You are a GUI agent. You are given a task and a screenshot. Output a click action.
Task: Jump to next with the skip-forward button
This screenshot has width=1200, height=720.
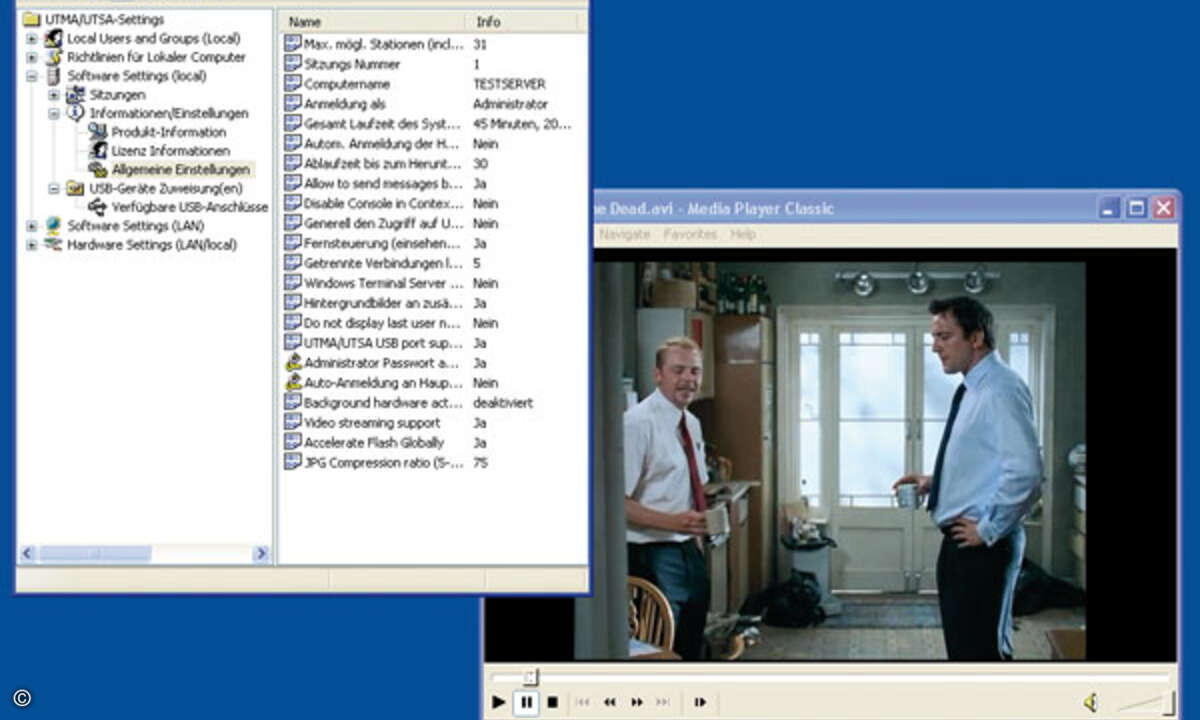click(x=665, y=703)
